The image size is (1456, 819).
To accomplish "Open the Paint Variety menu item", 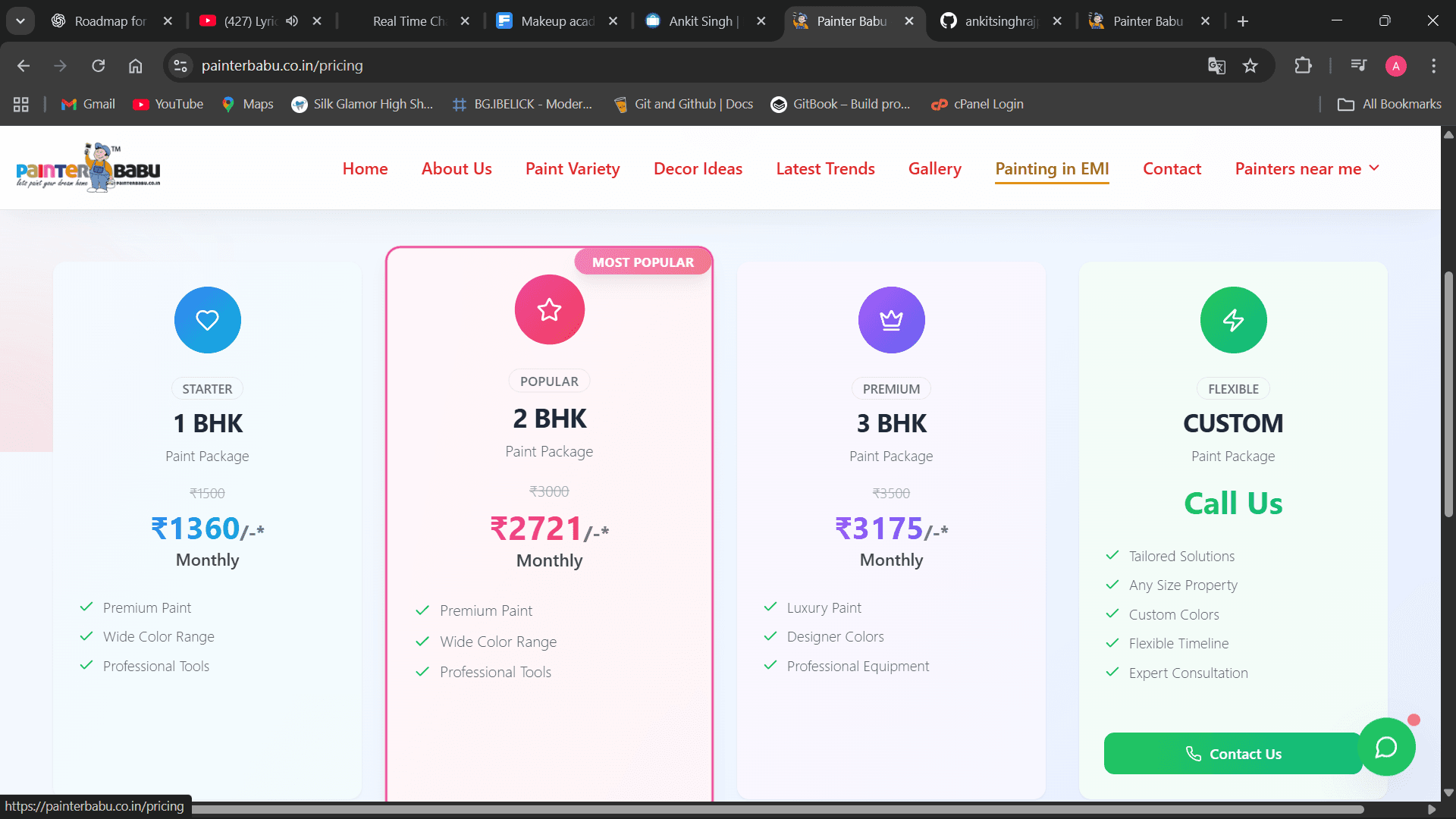I will pos(573,168).
